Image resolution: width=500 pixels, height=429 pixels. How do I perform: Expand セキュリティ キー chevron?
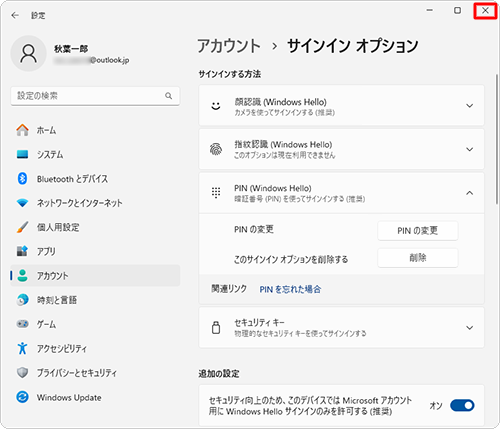(469, 328)
